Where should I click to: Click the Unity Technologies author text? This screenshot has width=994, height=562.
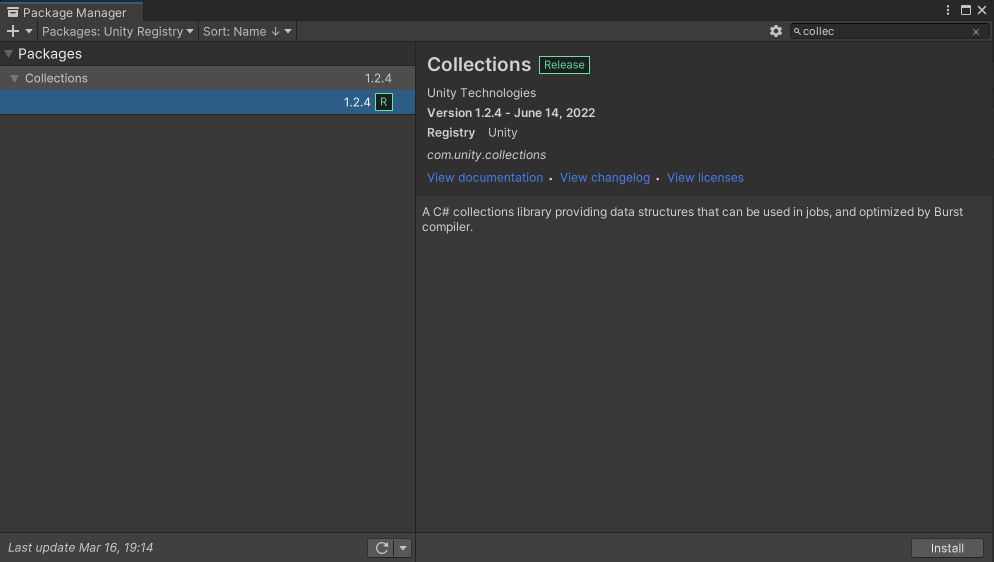click(481, 93)
